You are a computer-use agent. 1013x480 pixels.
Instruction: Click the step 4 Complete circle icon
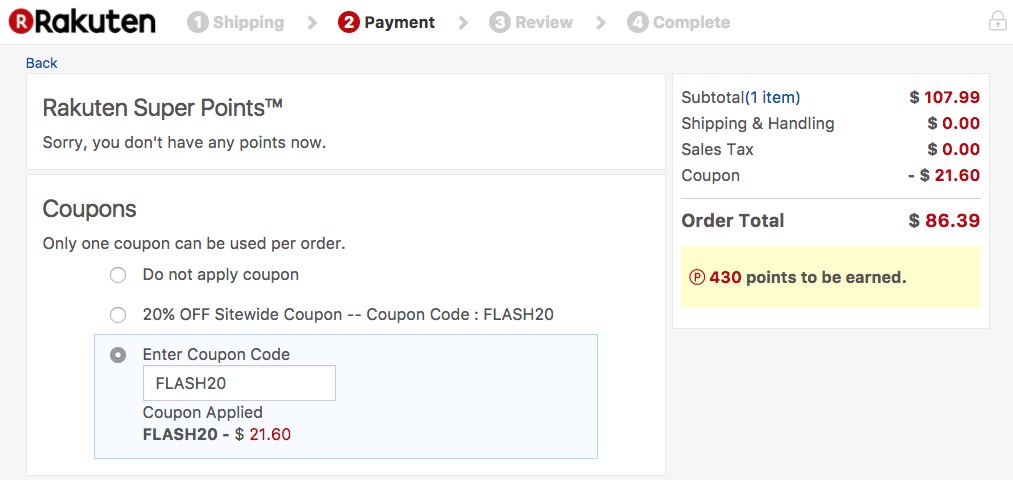click(638, 22)
